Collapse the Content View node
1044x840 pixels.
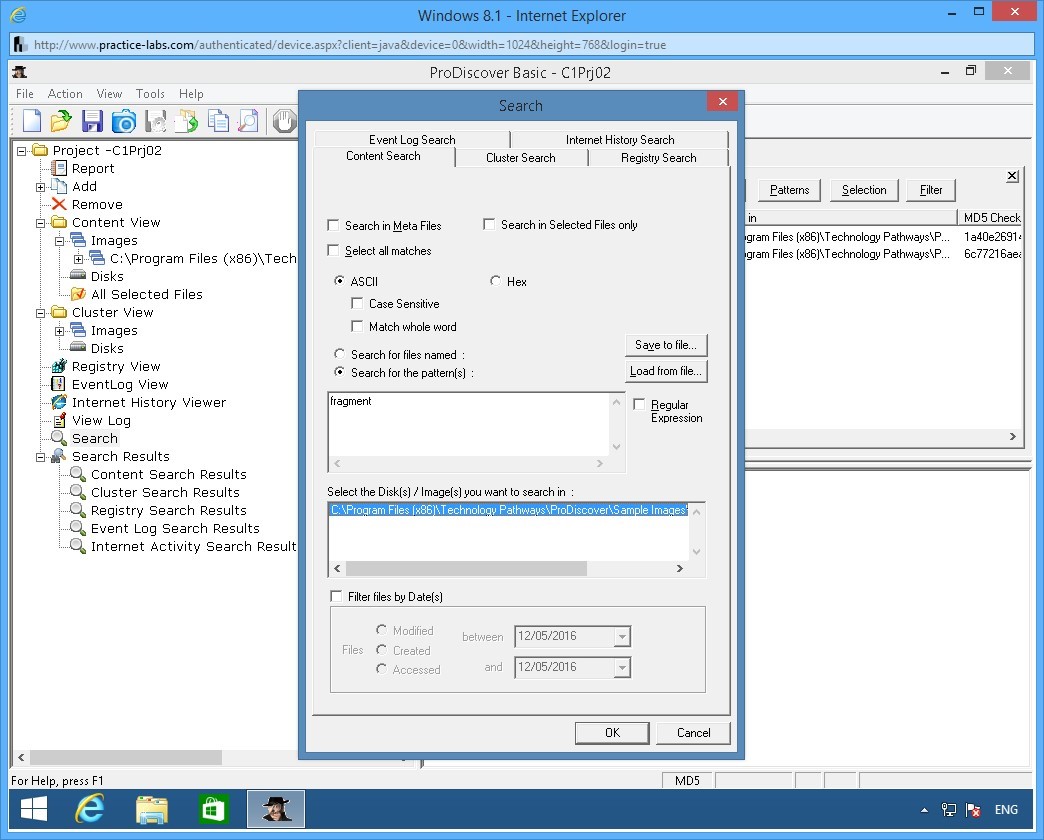click(x=41, y=223)
